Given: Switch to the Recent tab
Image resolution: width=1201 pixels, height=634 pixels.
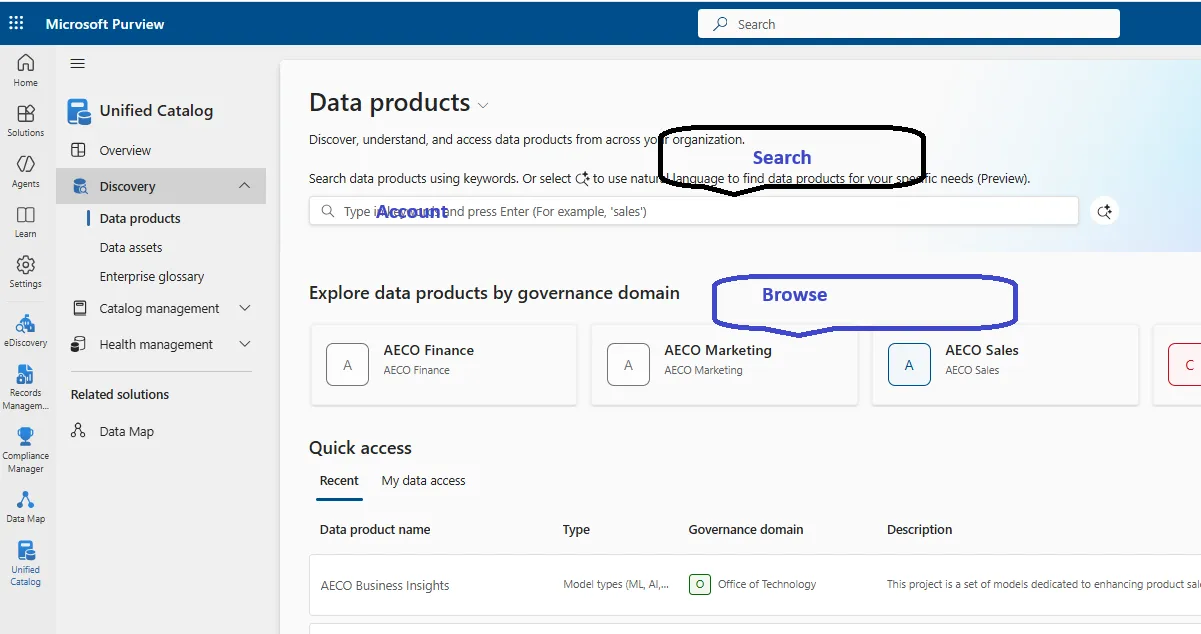Looking at the screenshot, I should 339,481.
